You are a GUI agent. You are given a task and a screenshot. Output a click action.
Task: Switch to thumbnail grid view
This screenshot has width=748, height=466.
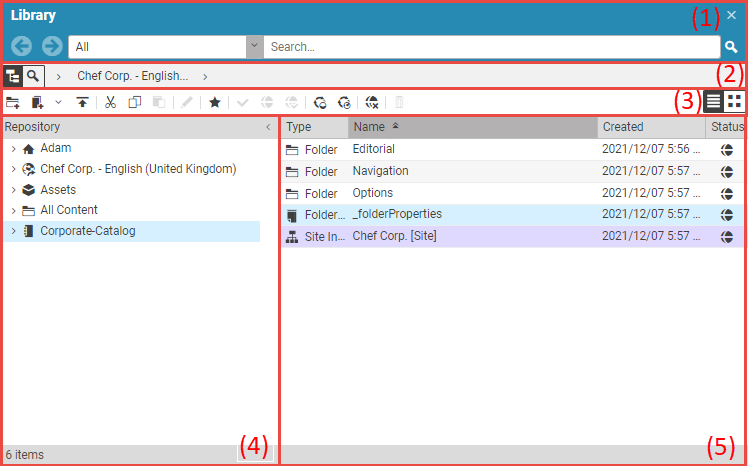(x=735, y=101)
